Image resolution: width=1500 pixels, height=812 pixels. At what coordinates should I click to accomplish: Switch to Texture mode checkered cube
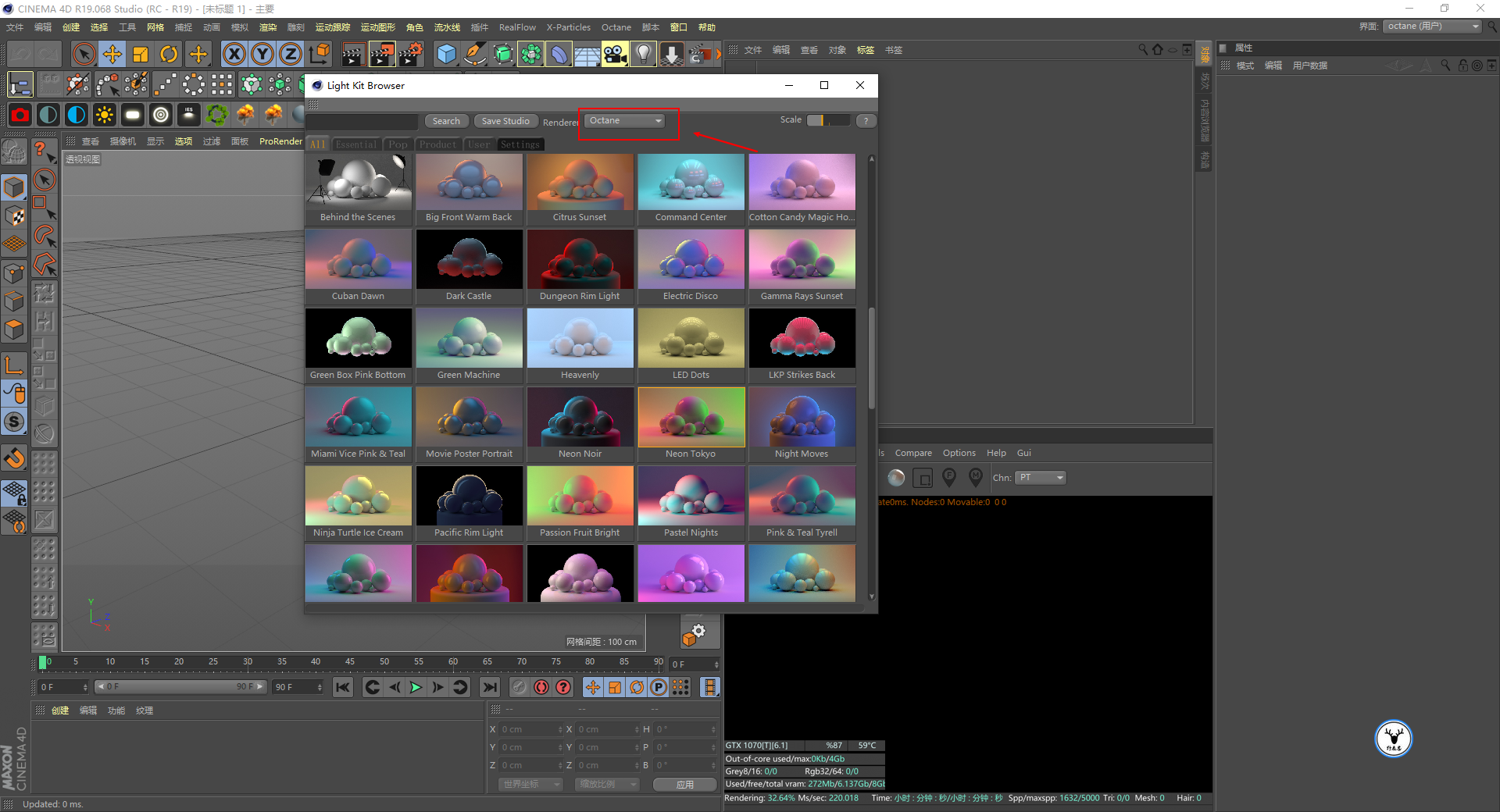(15, 216)
